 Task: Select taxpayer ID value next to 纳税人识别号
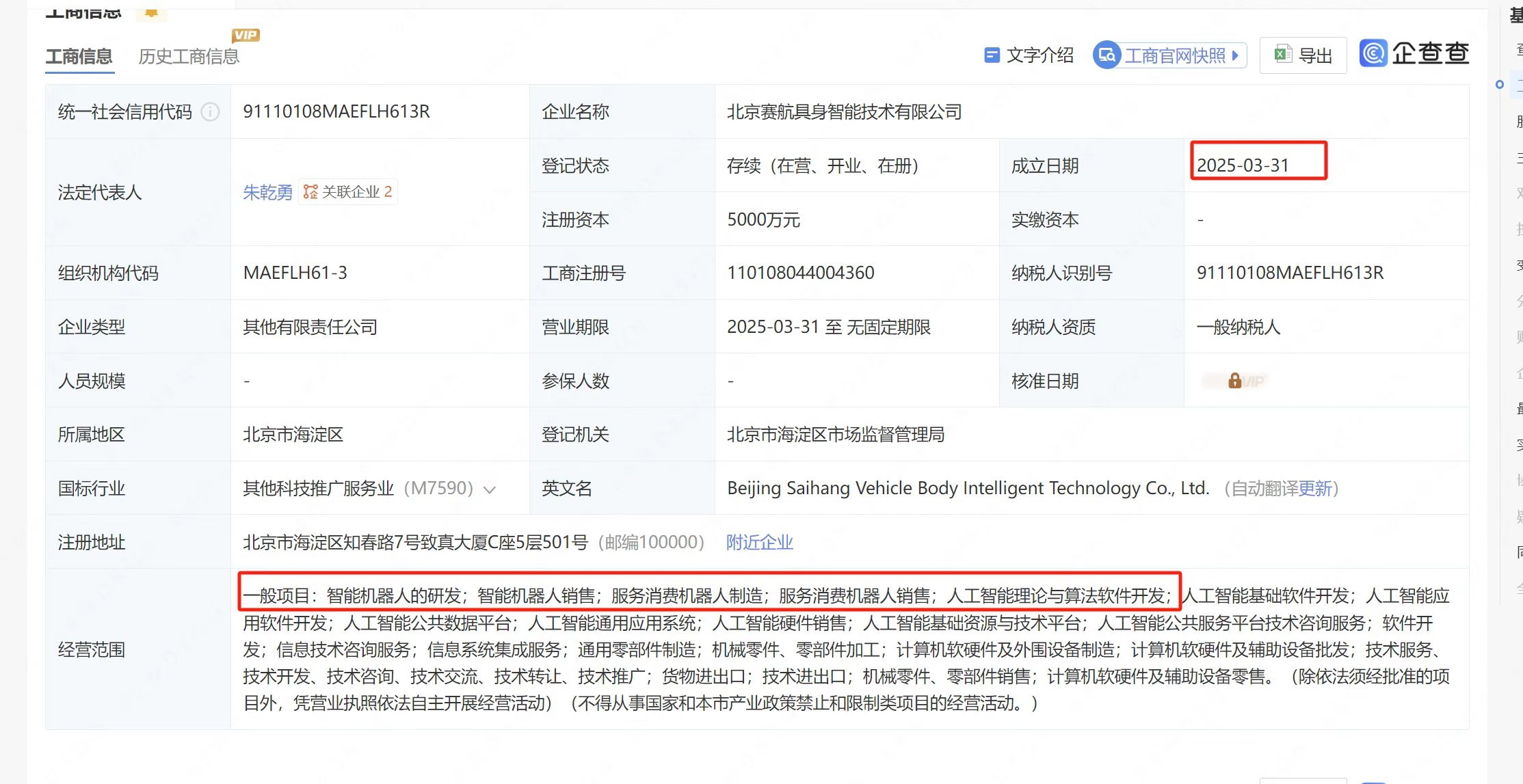pos(1290,273)
